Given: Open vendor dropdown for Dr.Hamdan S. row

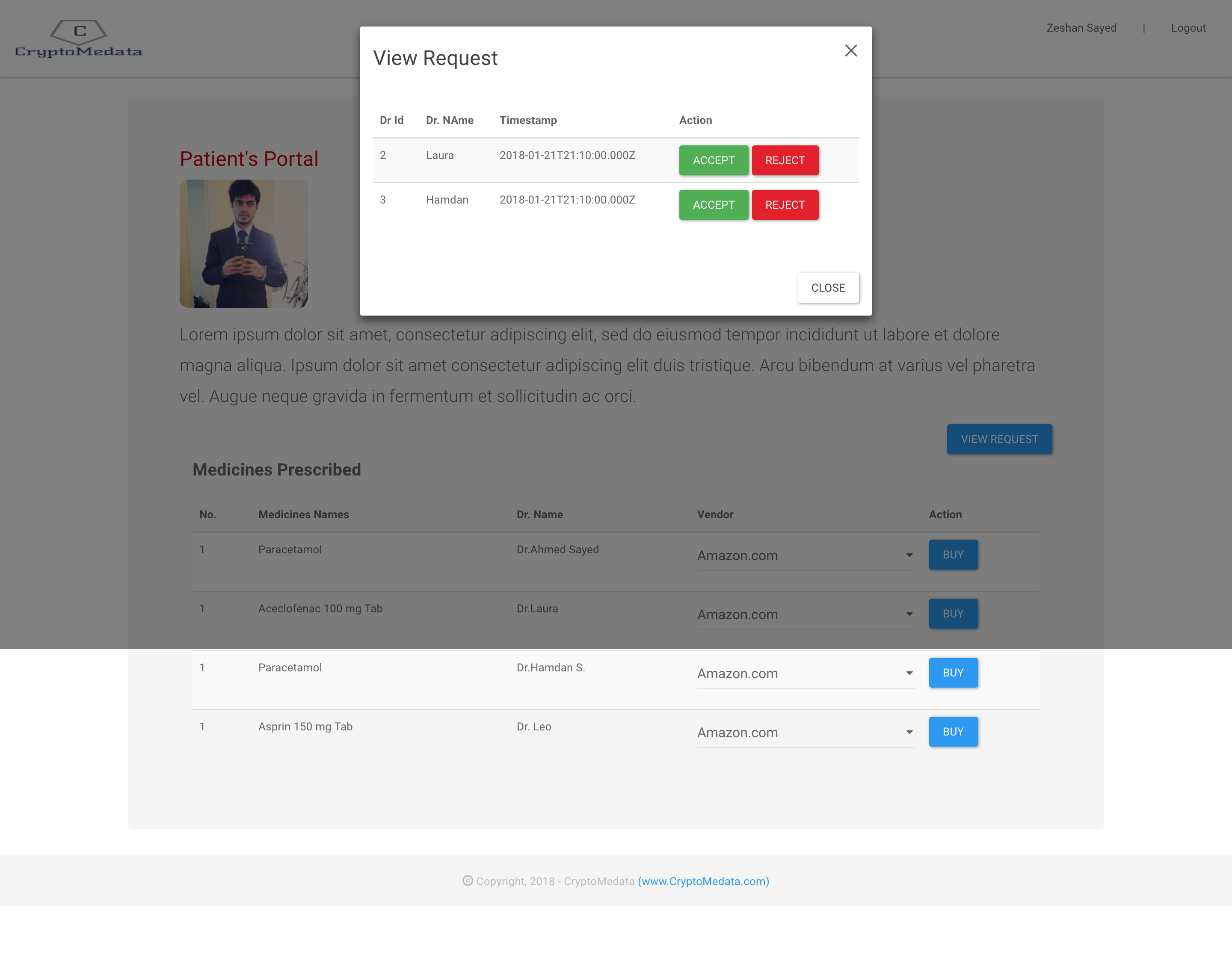Looking at the screenshot, I should click(805, 673).
